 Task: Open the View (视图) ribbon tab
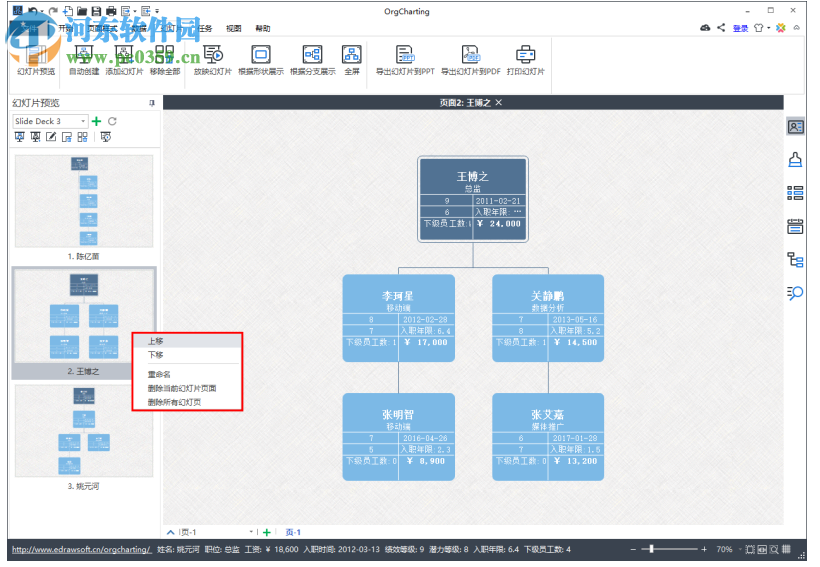[234, 28]
